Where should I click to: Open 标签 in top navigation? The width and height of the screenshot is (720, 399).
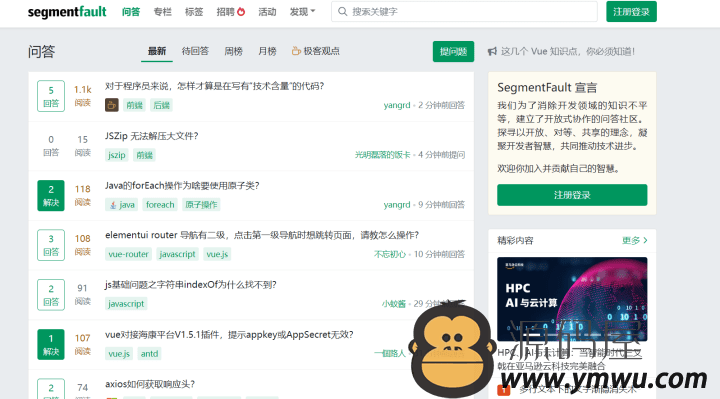[194, 12]
